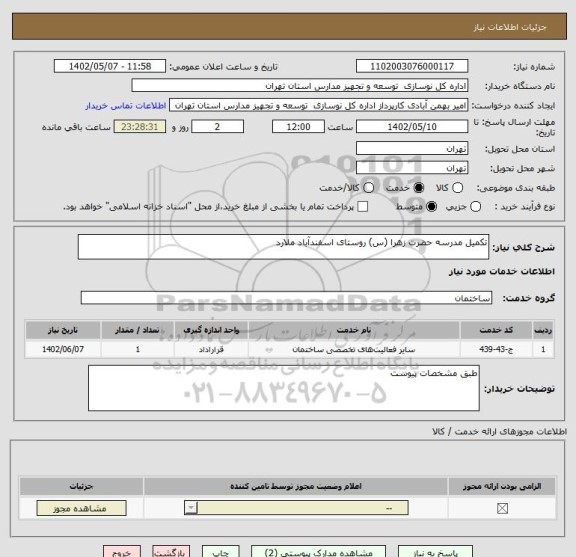Click the توضیحات خریدار text area
The image size is (576, 557).
point(284,388)
